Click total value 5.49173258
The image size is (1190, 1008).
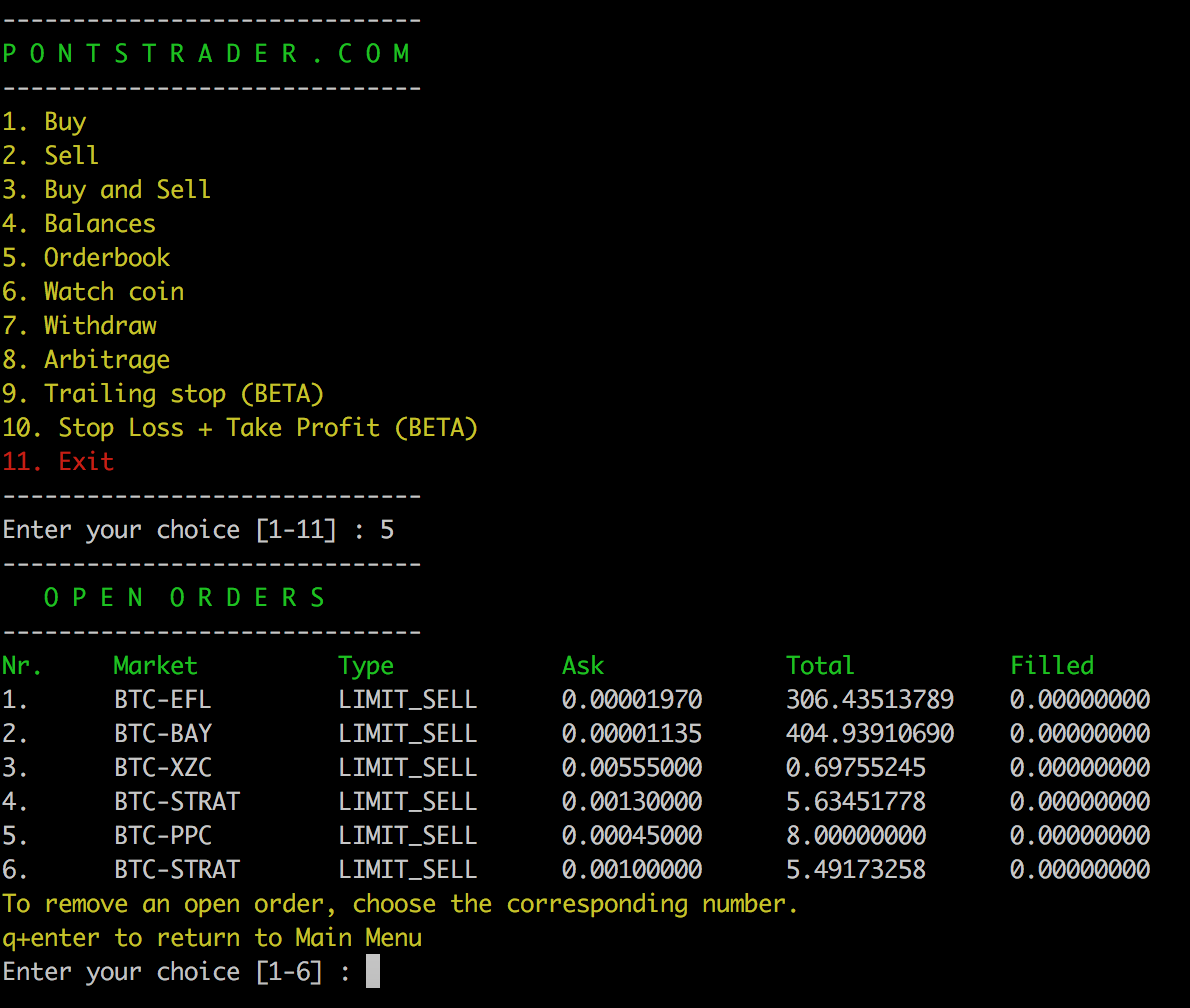pos(856,870)
